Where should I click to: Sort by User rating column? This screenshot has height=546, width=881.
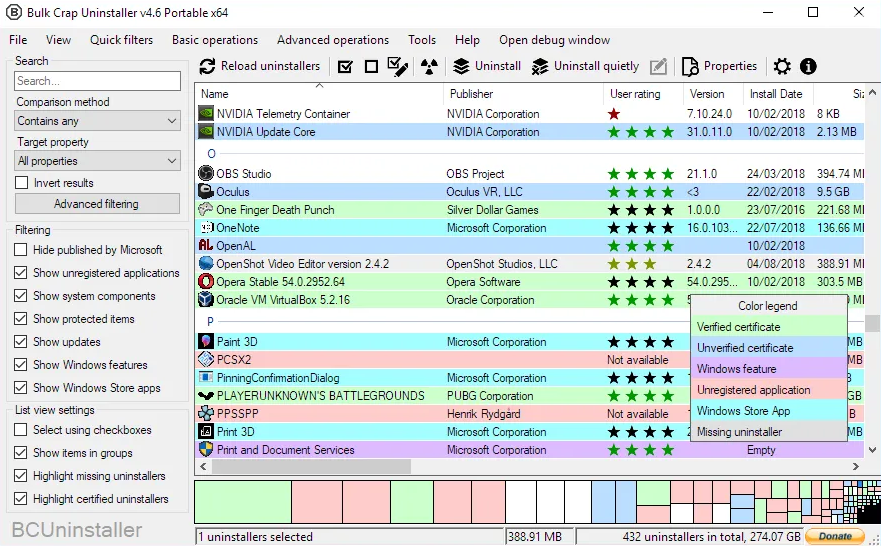pyautogui.click(x=643, y=94)
